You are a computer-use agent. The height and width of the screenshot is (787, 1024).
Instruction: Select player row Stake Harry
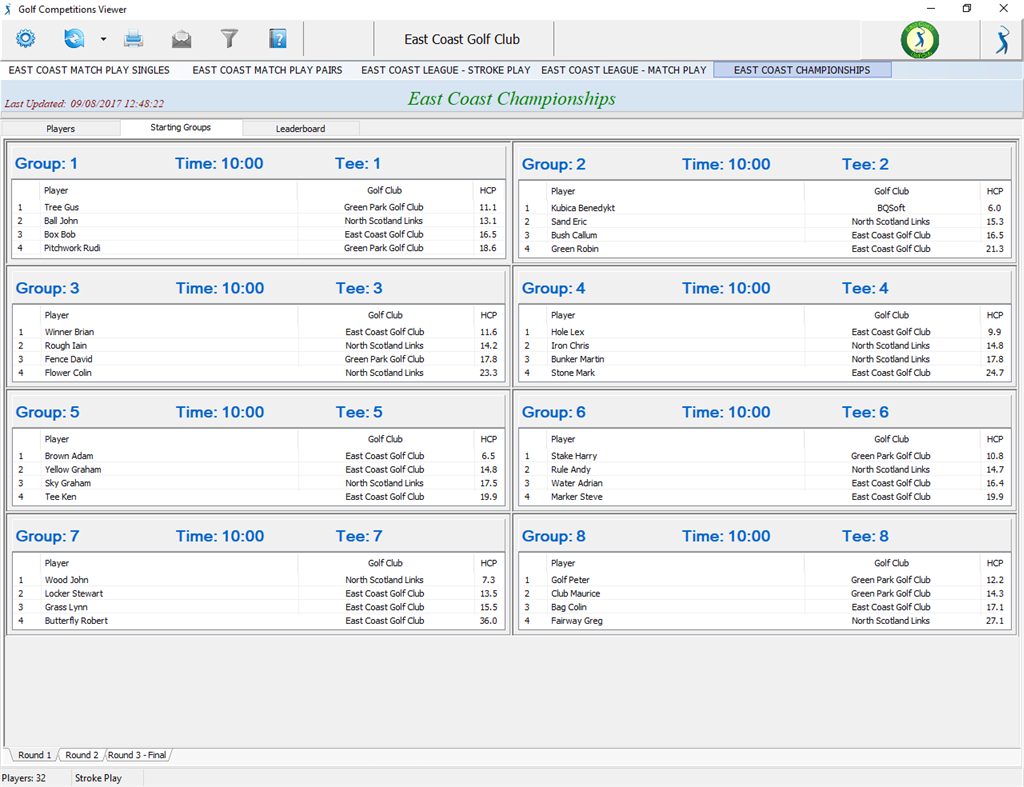(765, 456)
